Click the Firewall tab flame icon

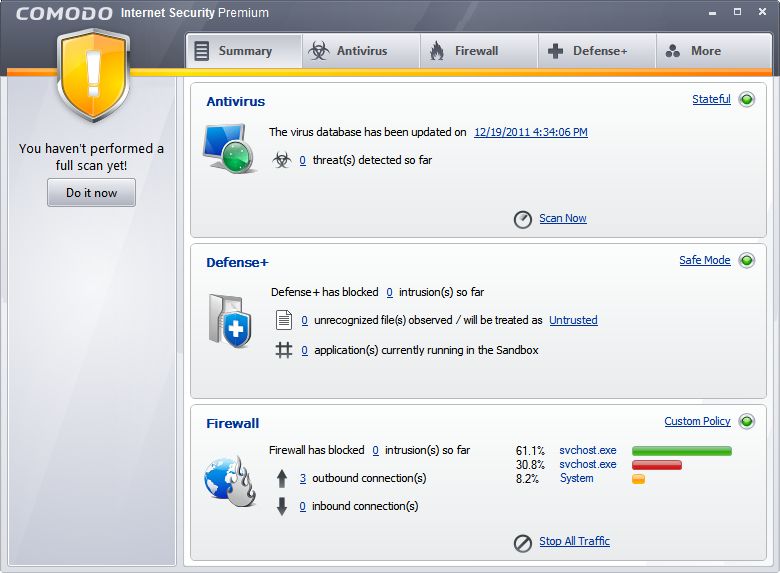pyautogui.click(x=437, y=51)
